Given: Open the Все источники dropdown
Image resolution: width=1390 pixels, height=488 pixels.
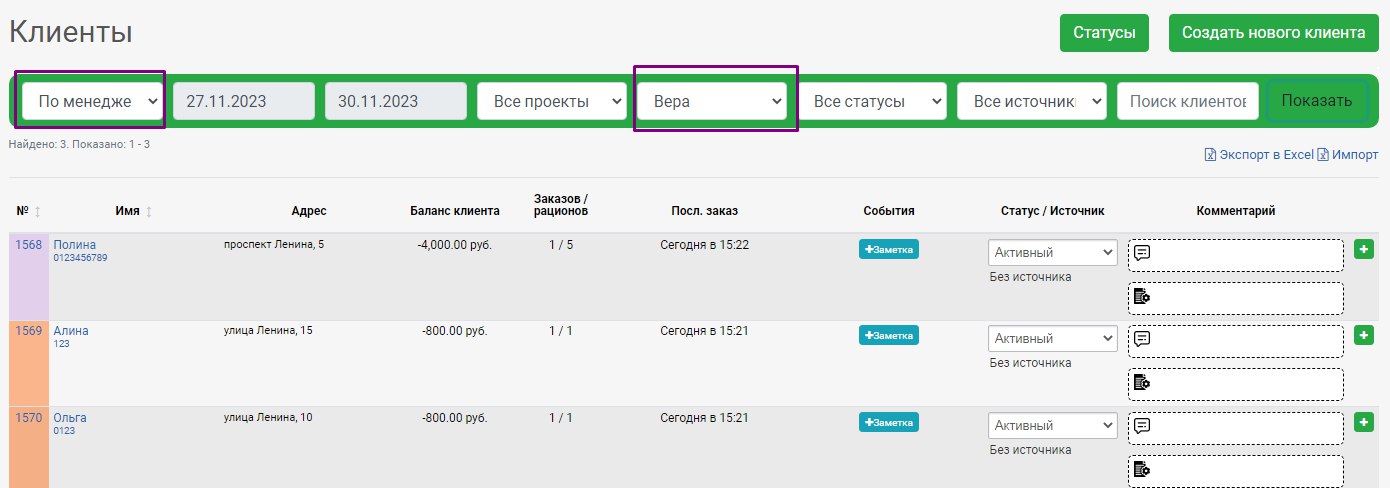Looking at the screenshot, I should [1032, 101].
